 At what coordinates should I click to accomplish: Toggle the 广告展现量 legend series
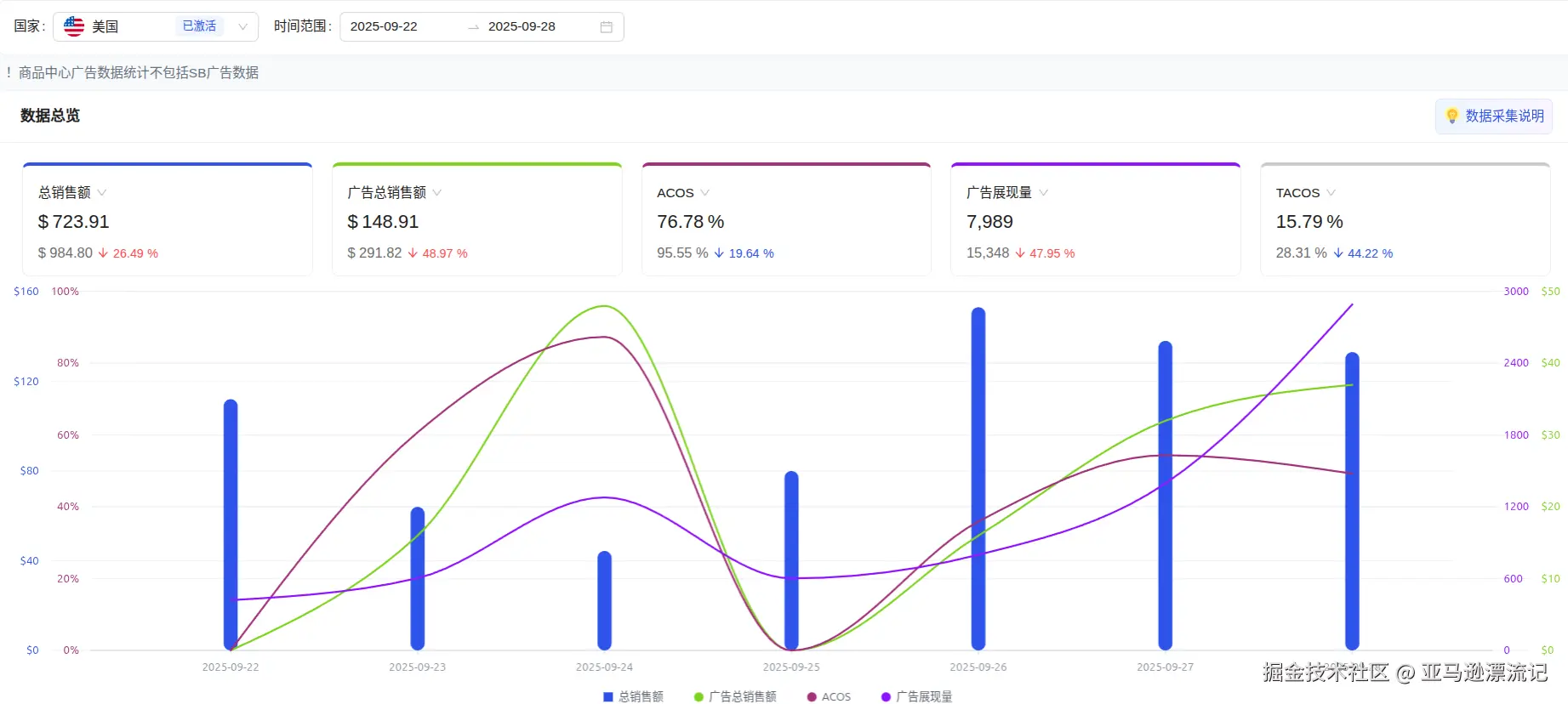coord(916,696)
